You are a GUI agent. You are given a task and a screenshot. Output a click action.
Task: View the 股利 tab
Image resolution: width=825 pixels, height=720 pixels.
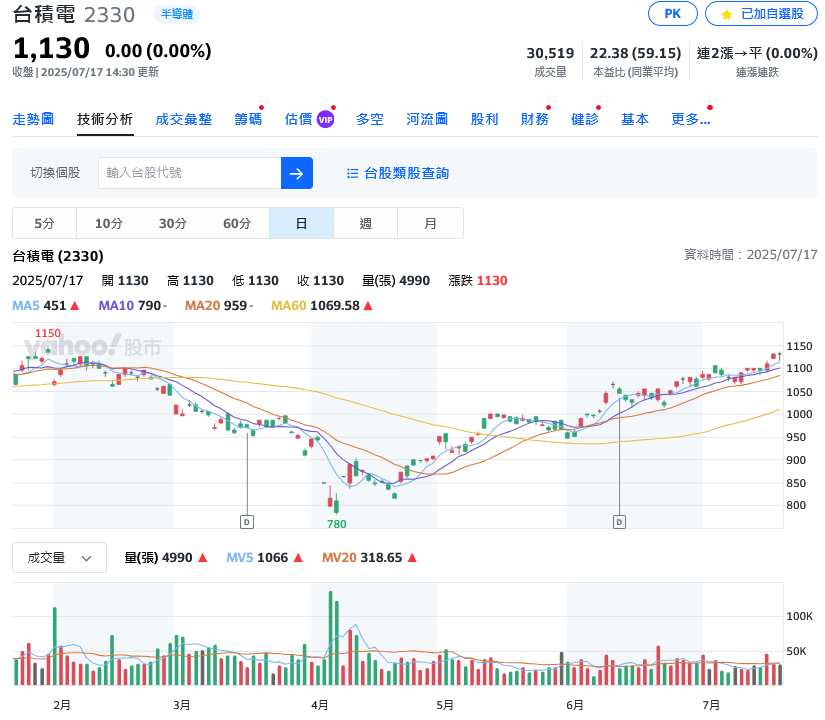(484, 119)
